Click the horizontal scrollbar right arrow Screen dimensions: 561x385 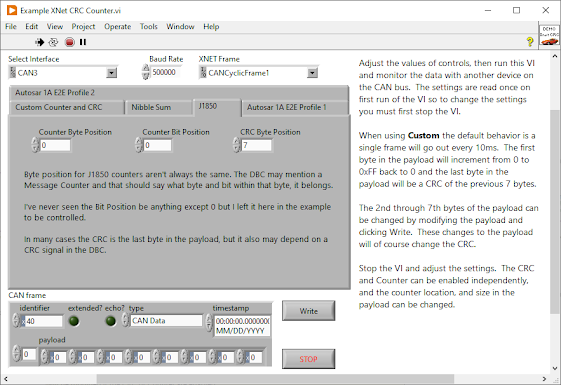point(544,379)
